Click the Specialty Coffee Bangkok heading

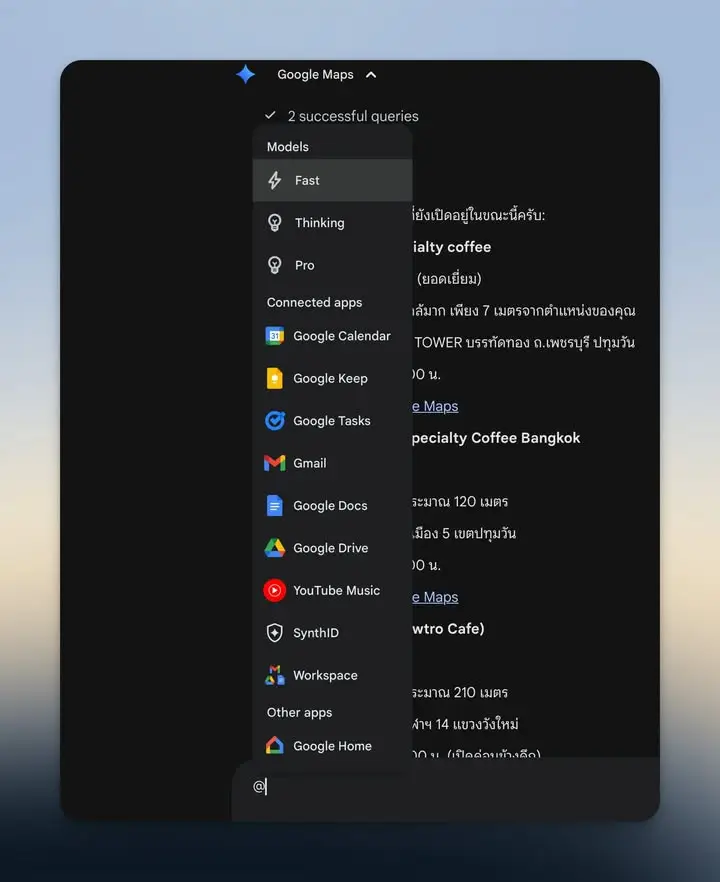[496, 438]
